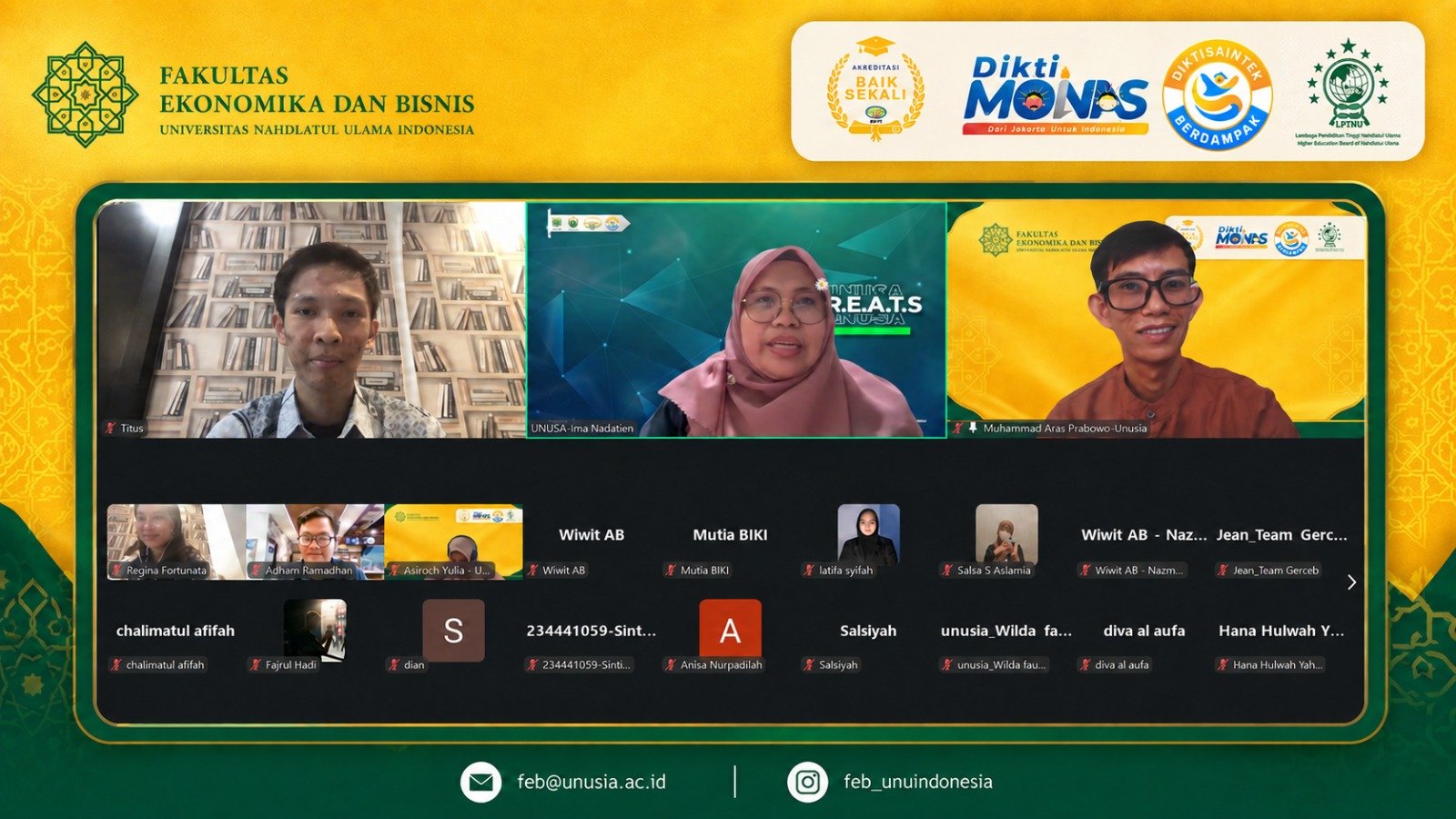Select Regina Fortunata's video thumbnail
The image size is (1456, 819).
tap(177, 541)
